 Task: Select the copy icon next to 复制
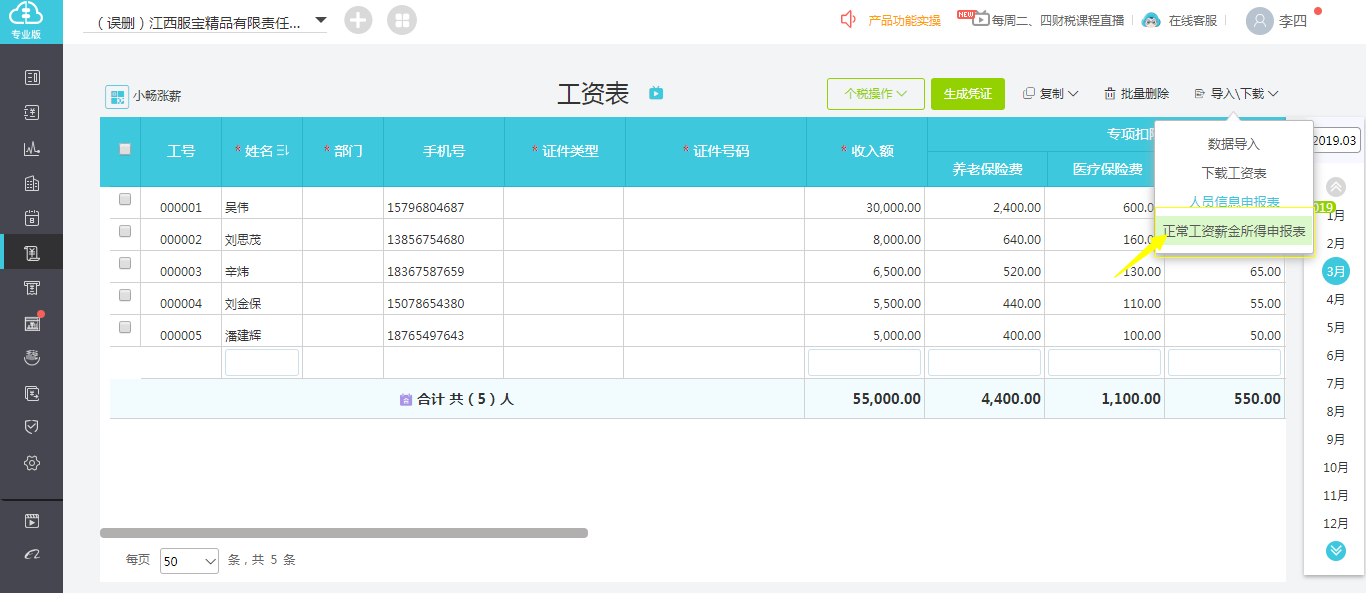tap(1029, 93)
